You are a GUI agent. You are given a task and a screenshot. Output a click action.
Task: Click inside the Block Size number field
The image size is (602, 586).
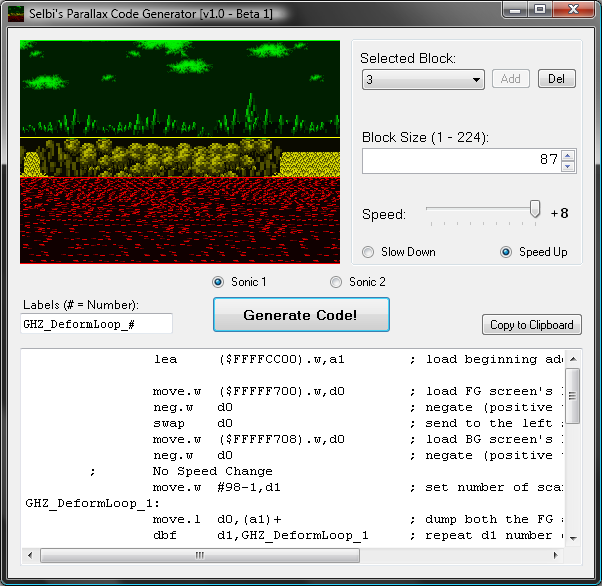coord(461,161)
